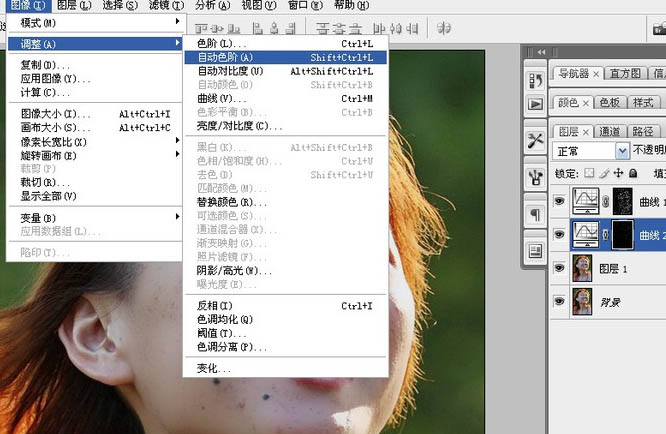Click lock all padlock icon

tap(633, 174)
